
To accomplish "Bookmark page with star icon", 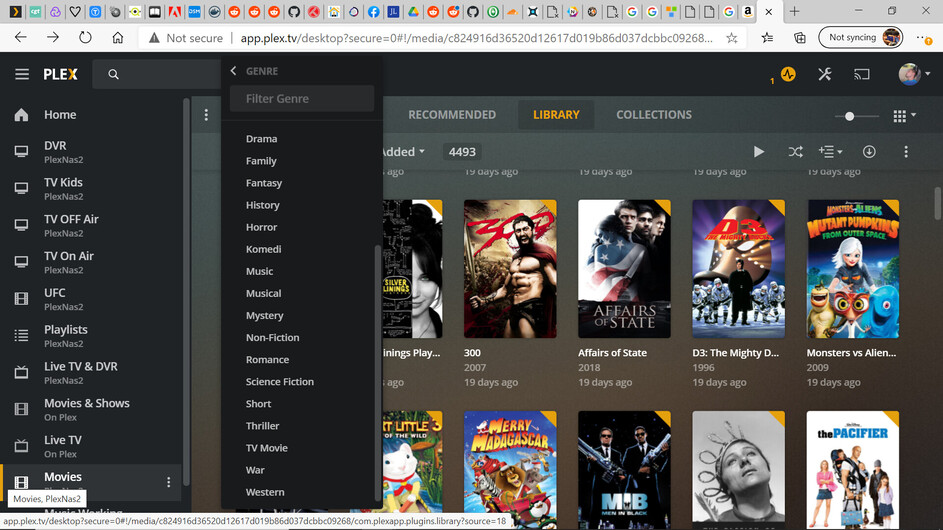I will click(x=731, y=38).
